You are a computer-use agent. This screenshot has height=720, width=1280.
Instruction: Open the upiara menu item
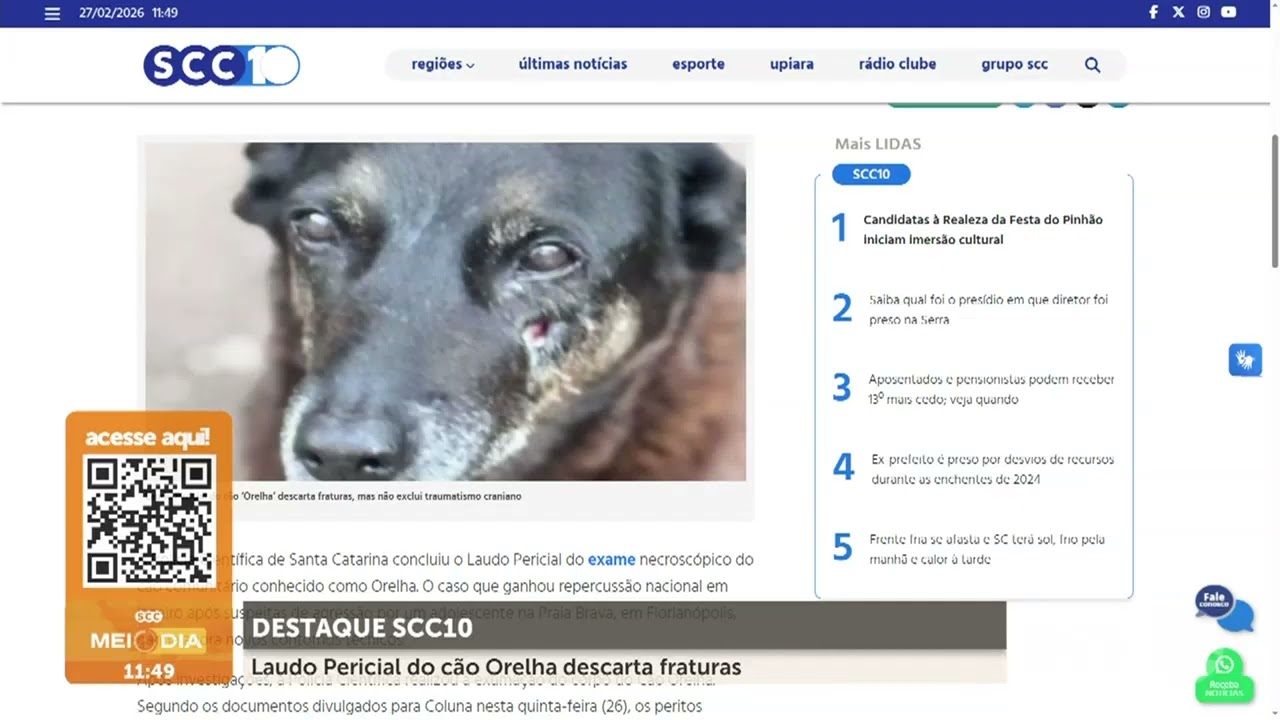pyautogui.click(x=792, y=64)
